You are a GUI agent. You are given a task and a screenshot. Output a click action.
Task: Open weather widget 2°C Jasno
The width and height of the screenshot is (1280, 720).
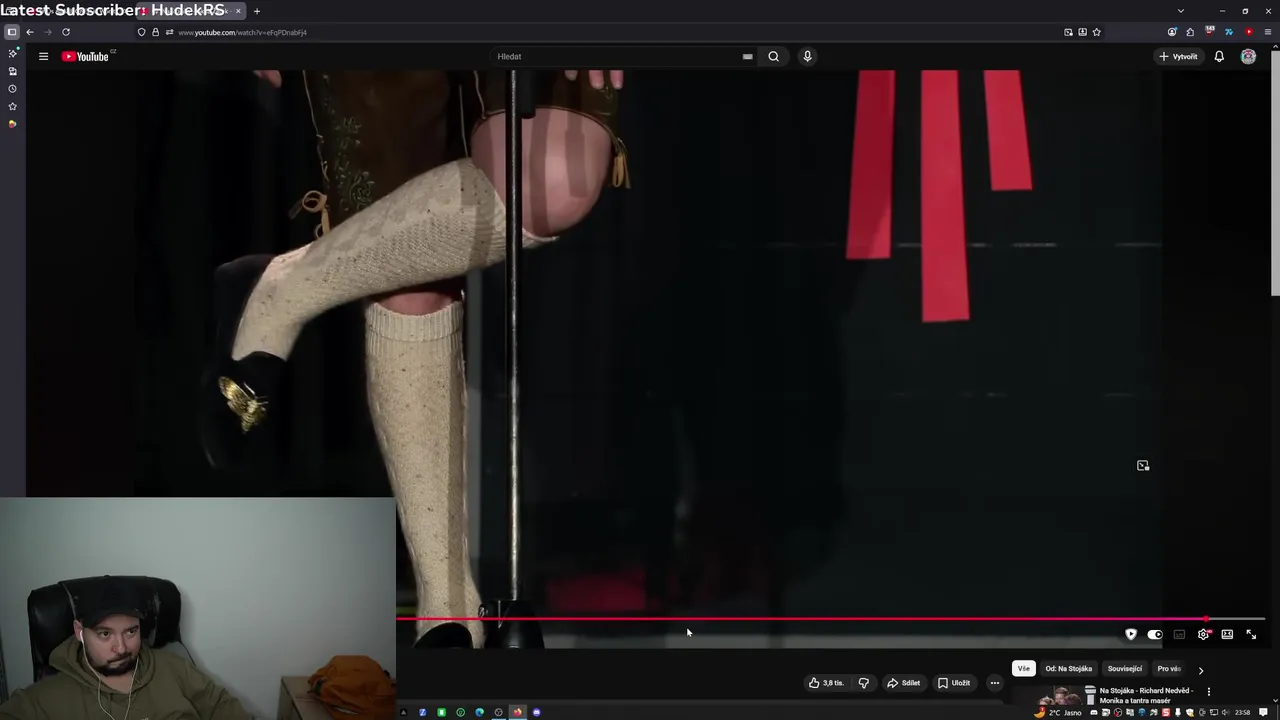pyautogui.click(x=1058, y=712)
